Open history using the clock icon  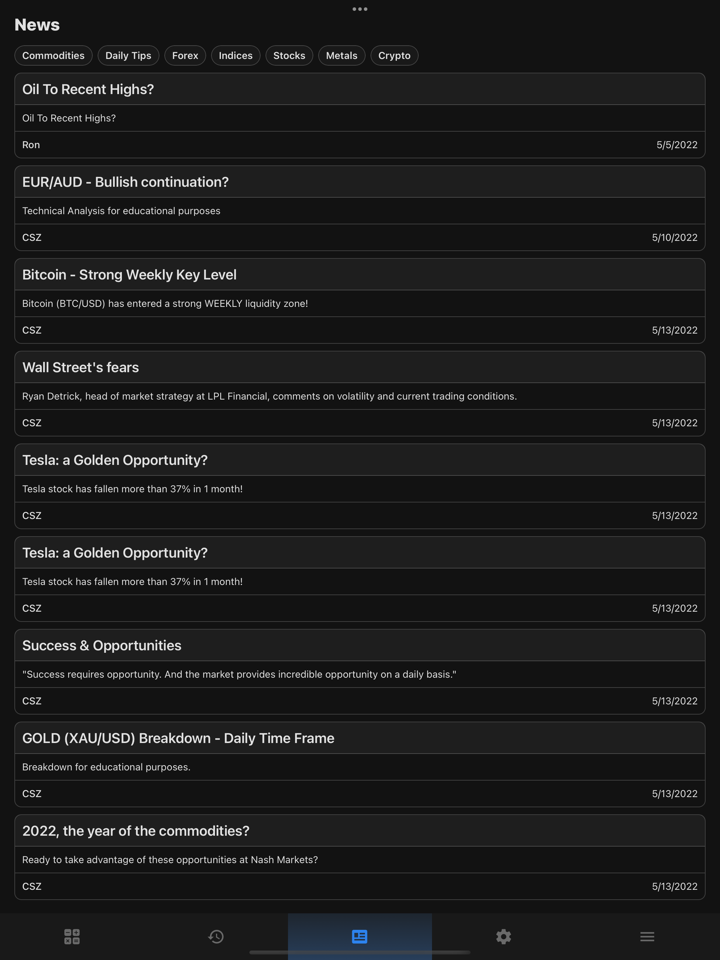(215, 937)
